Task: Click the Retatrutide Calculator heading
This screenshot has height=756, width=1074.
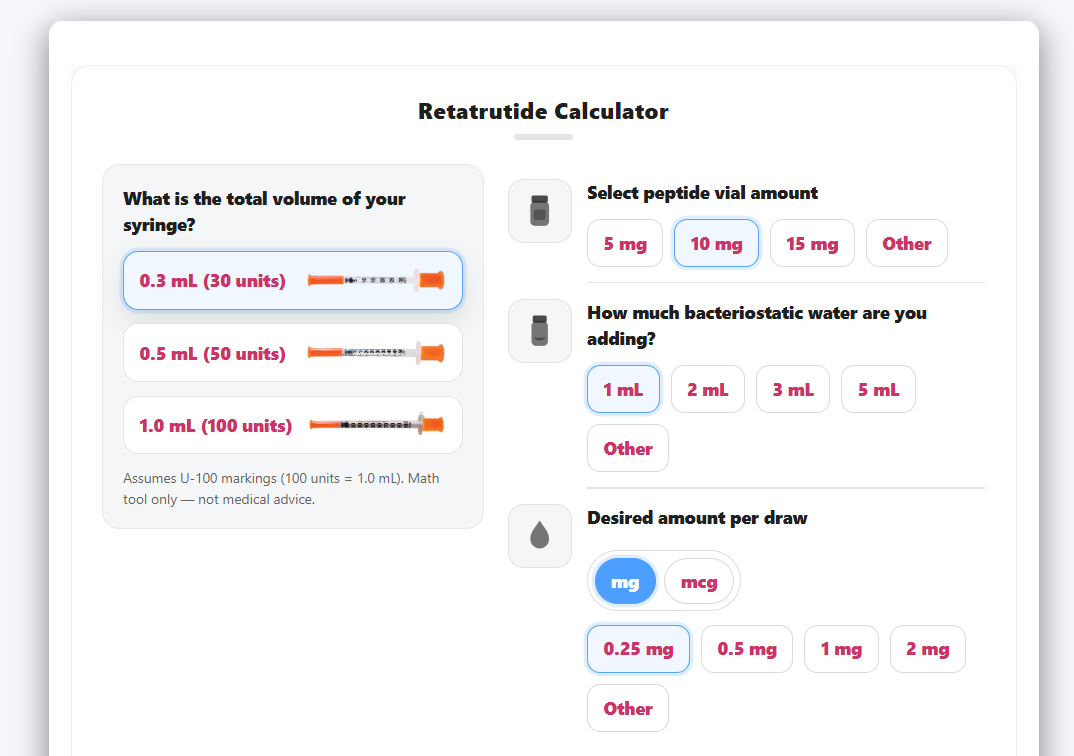Action: [543, 112]
